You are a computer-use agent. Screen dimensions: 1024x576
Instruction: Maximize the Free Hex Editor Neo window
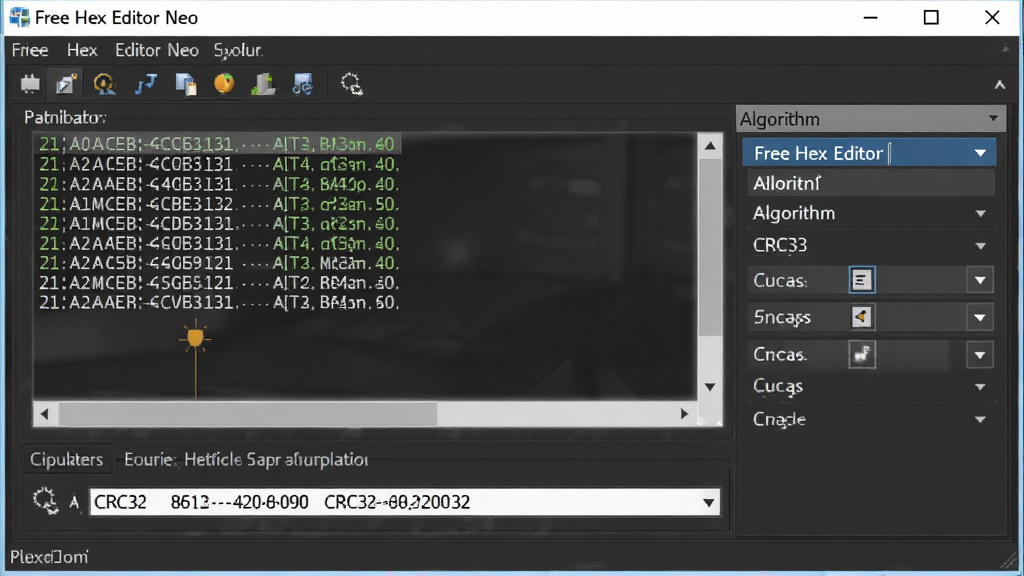pyautogui.click(x=931, y=18)
